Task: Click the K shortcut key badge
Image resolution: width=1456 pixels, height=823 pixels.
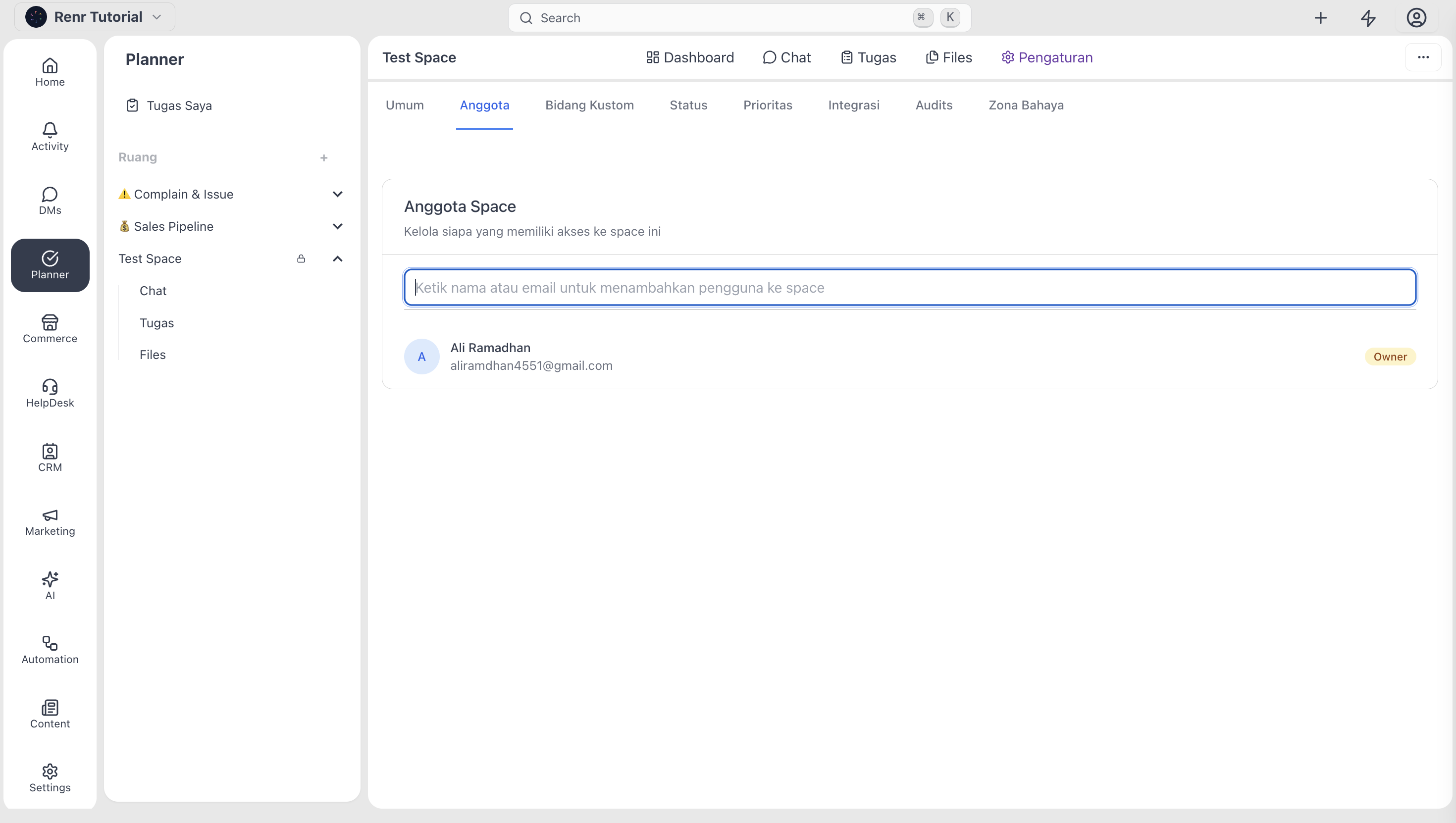Action: (949, 17)
